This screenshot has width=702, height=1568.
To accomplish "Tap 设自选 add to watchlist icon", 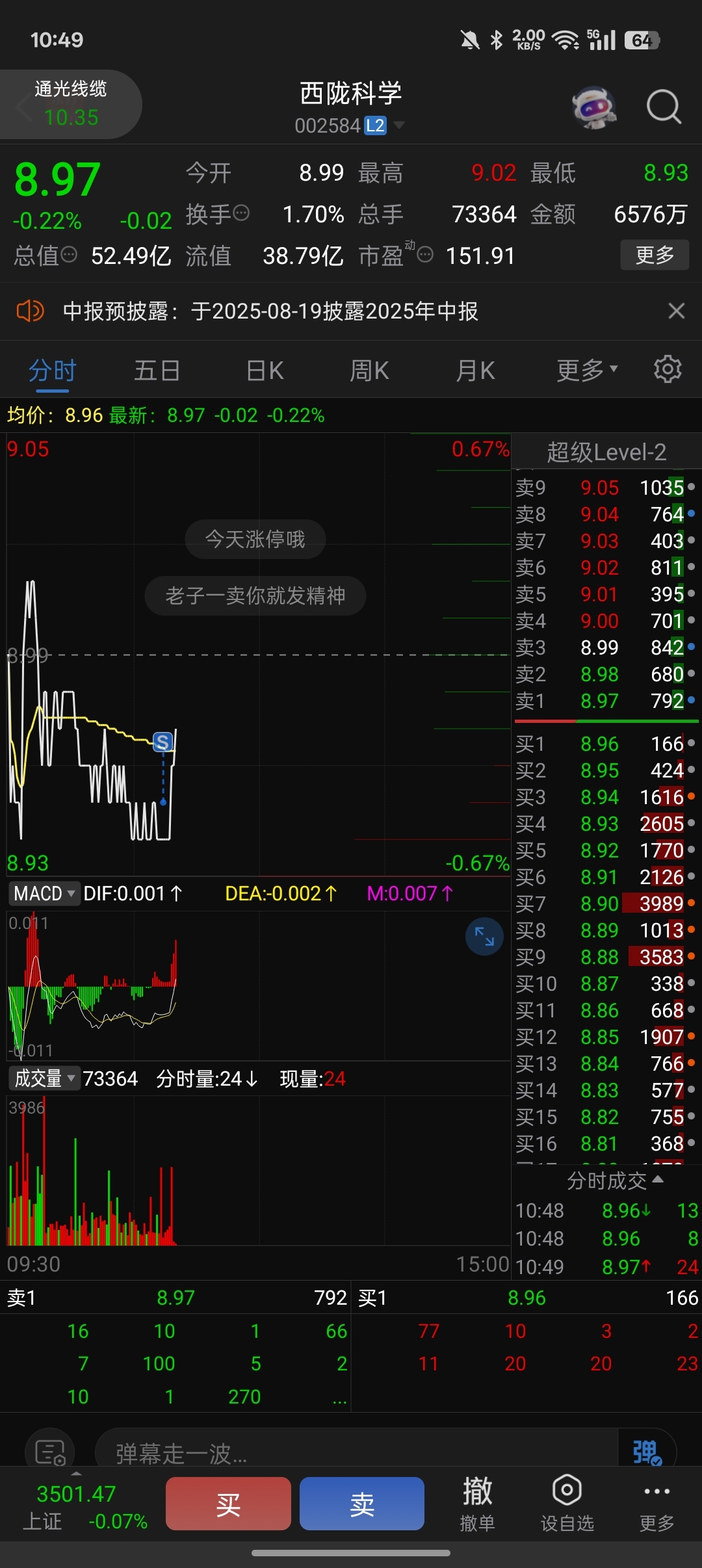I will (567, 1504).
